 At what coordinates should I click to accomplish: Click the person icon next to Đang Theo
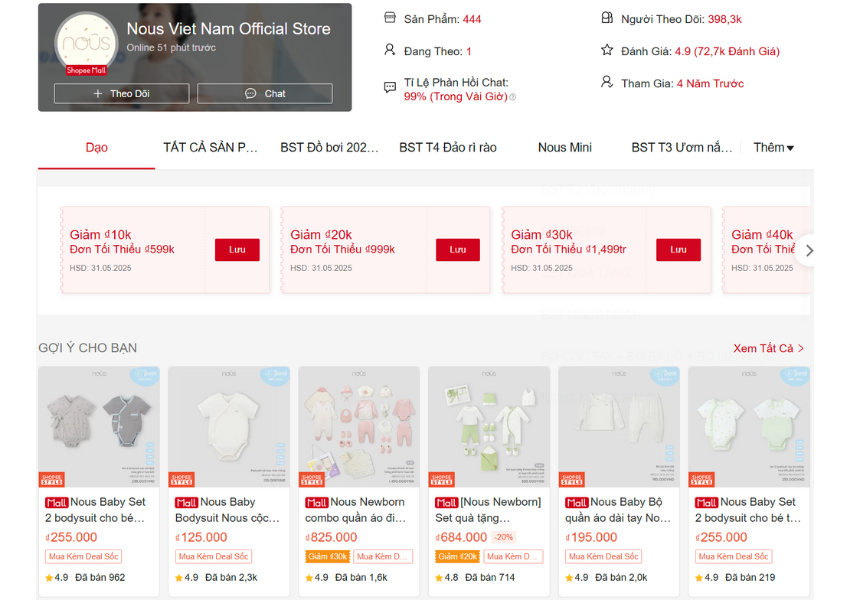click(x=390, y=50)
